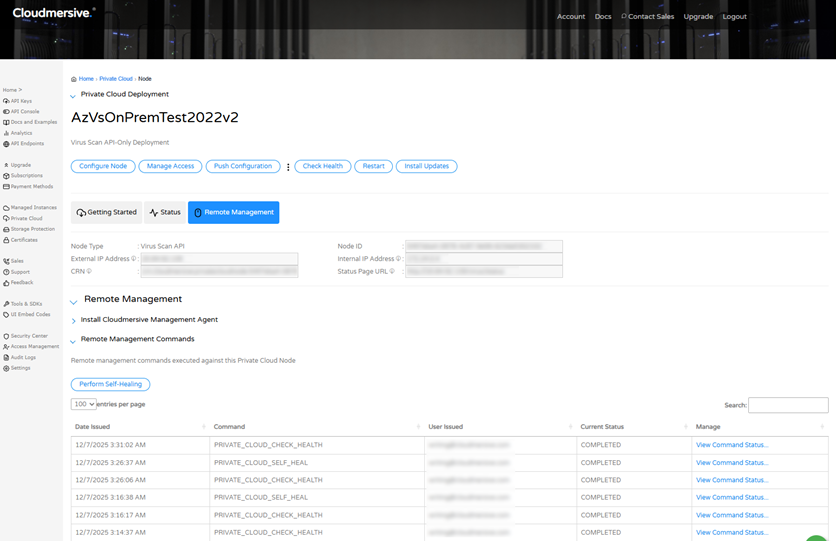Open Audit Logs in the sidebar
Viewport: 836px width, 541px height.
click(x=19, y=357)
